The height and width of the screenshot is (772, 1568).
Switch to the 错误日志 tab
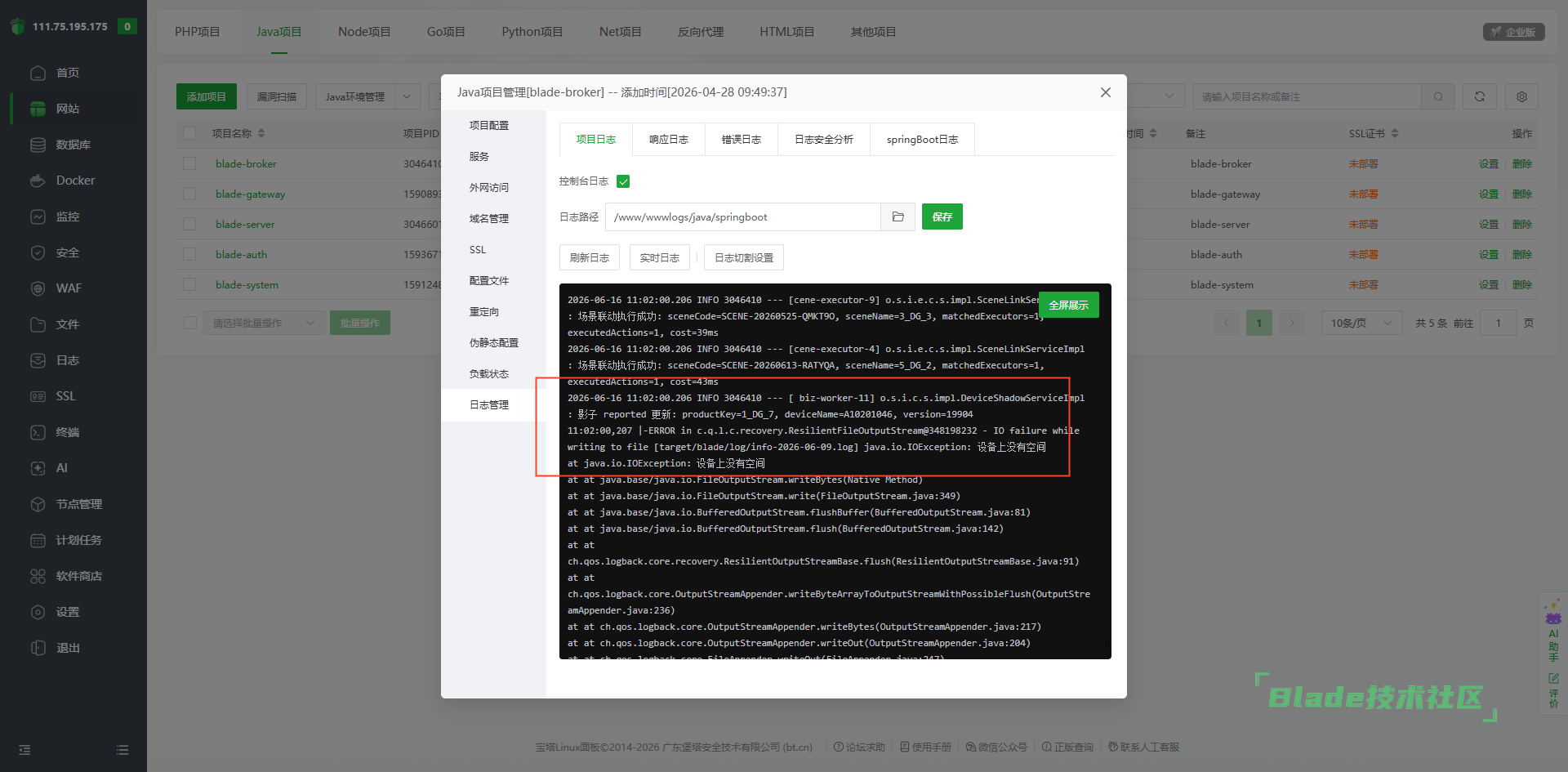pyautogui.click(x=742, y=140)
